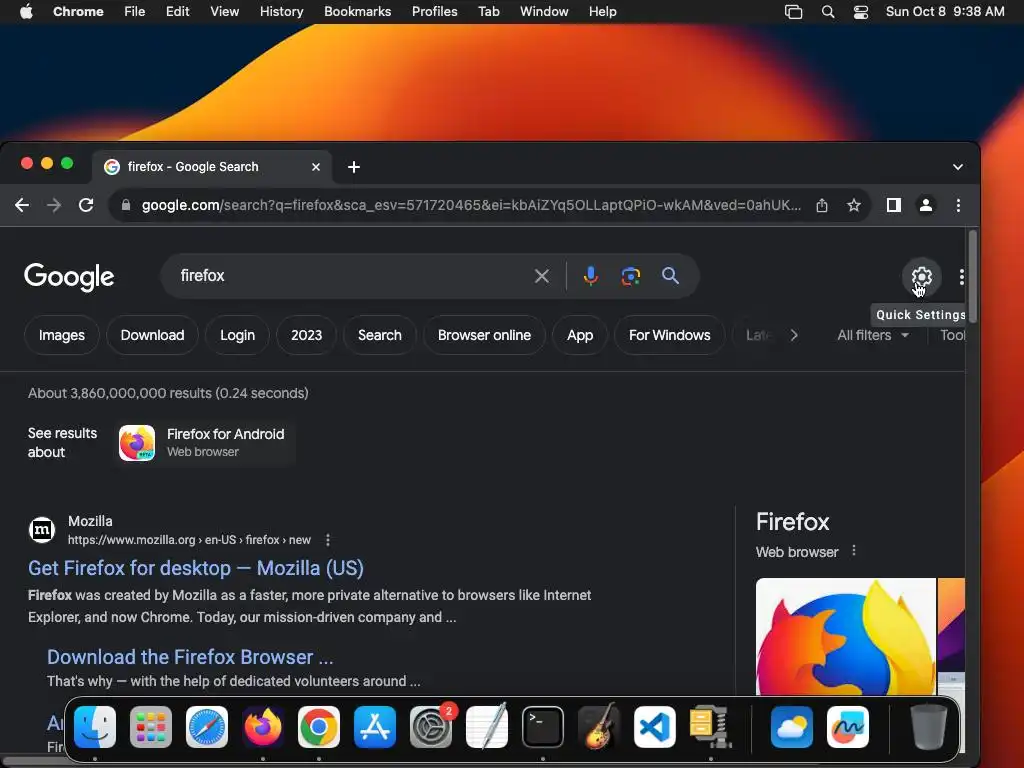Open the View menu
This screenshot has height=768, width=1024.
(224, 12)
